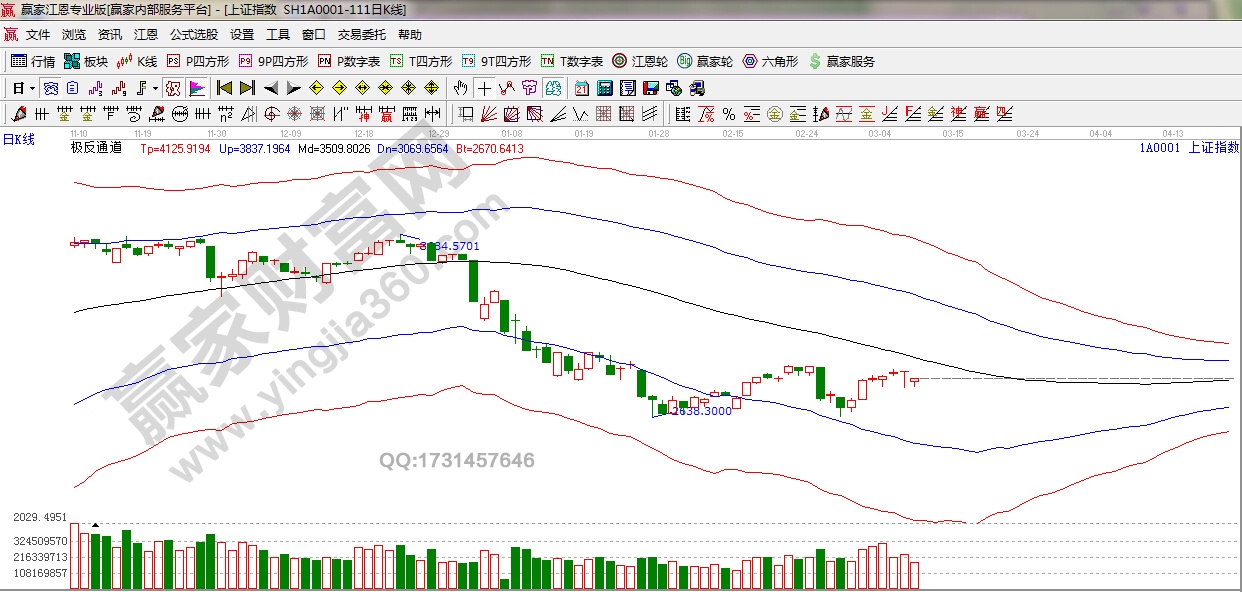The image size is (1242, 592).
Task: Click the yellow diamond with a right arrow
Action: (x=339, y=87)
